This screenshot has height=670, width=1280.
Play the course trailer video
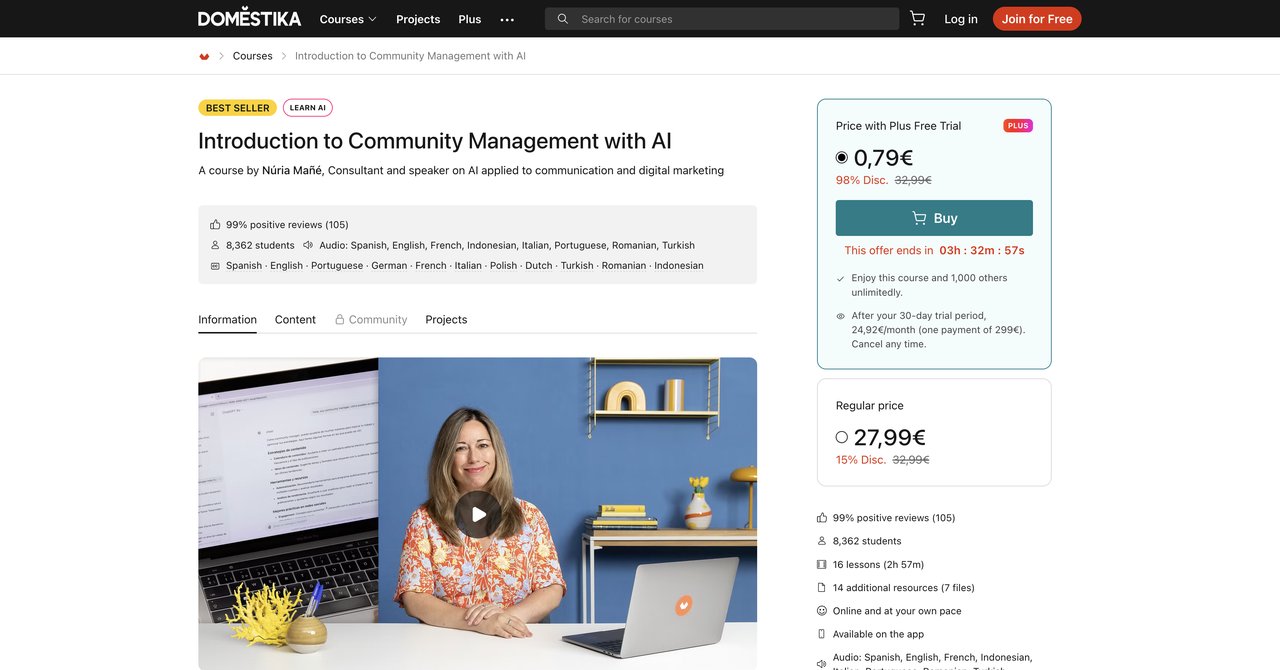[478, 514]
